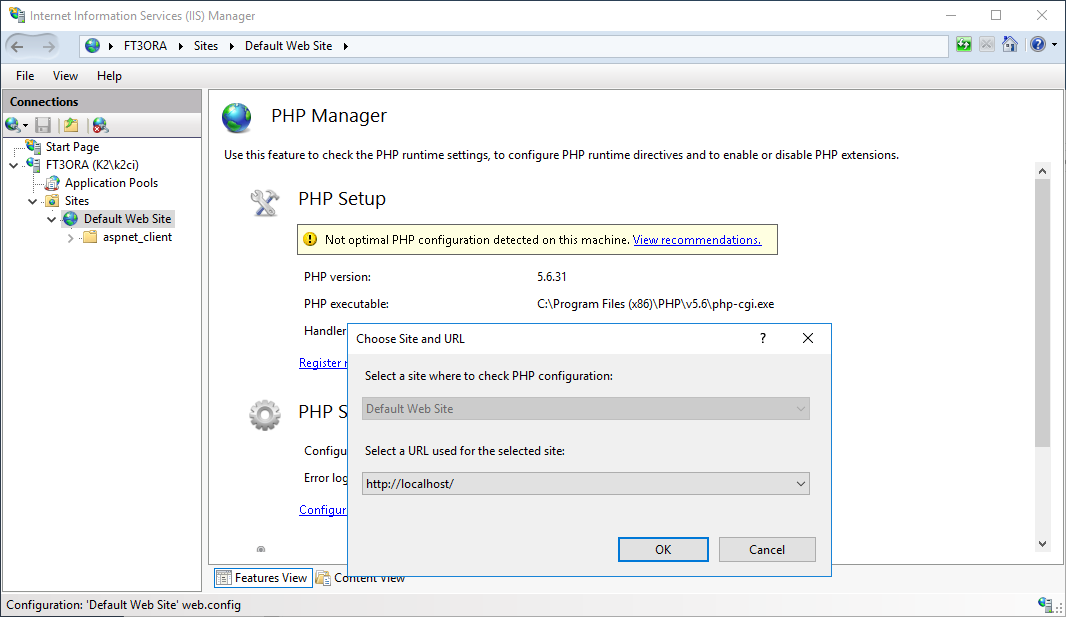Screen dimensions: 1066x617
Task: Click the status bar network icon
Action: coord(1046,604)
